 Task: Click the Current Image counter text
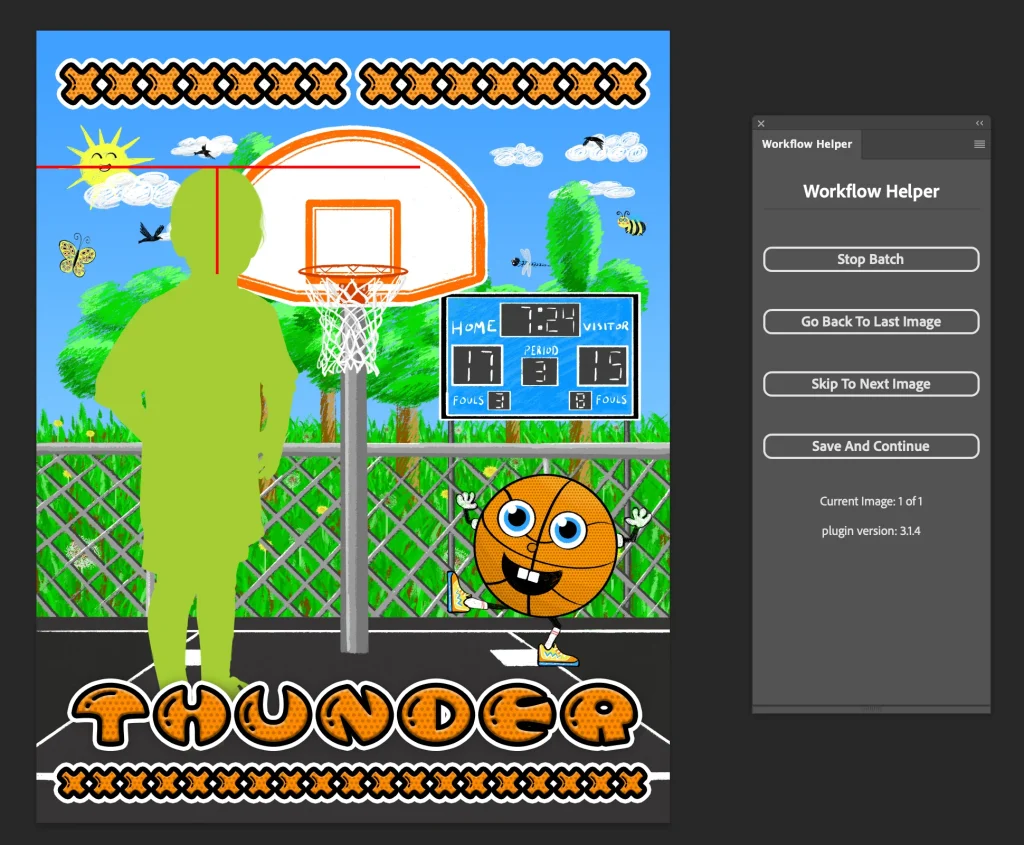870,501
